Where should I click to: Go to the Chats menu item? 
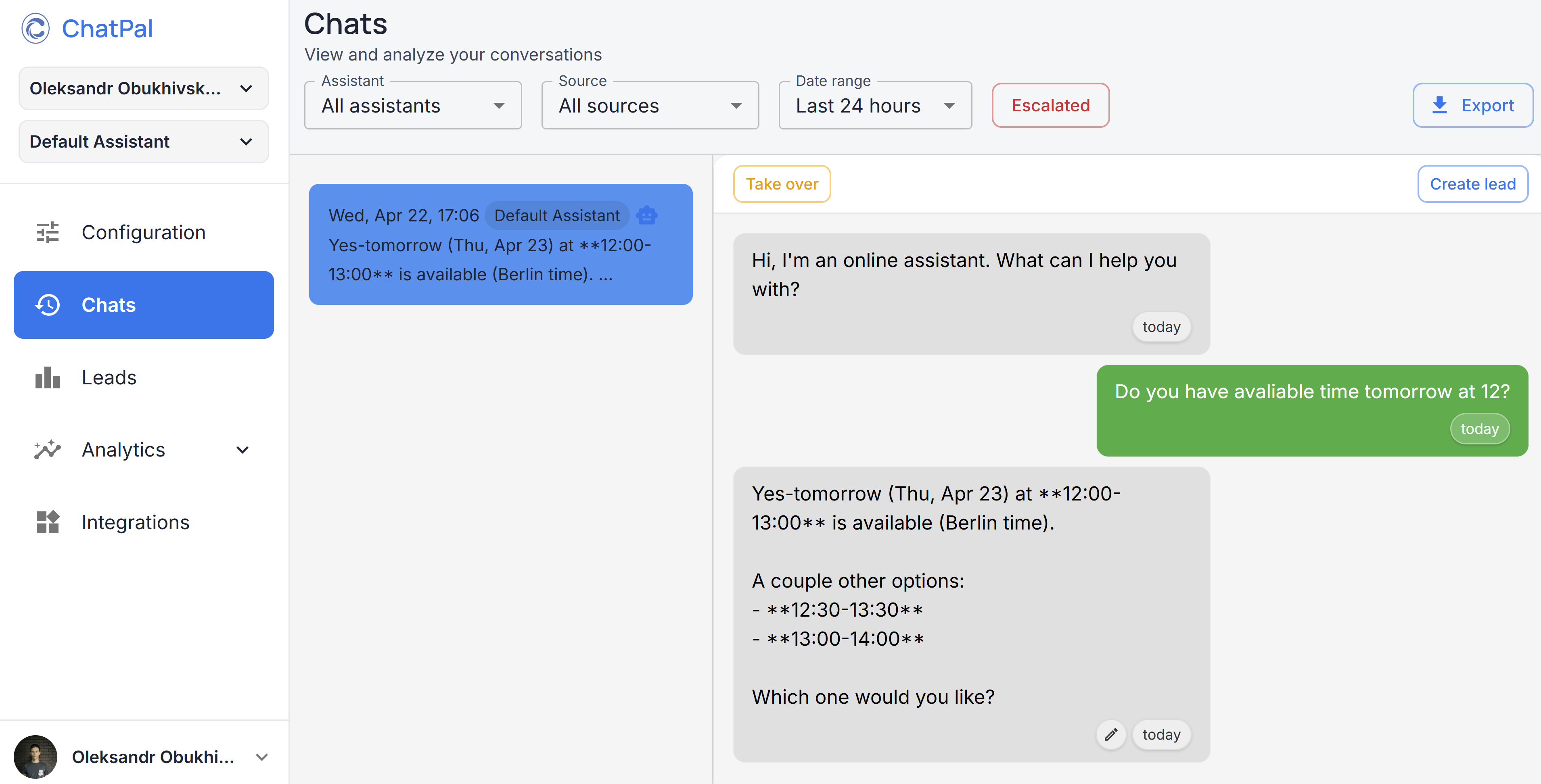pyautogui.click(x=144, y=305)
